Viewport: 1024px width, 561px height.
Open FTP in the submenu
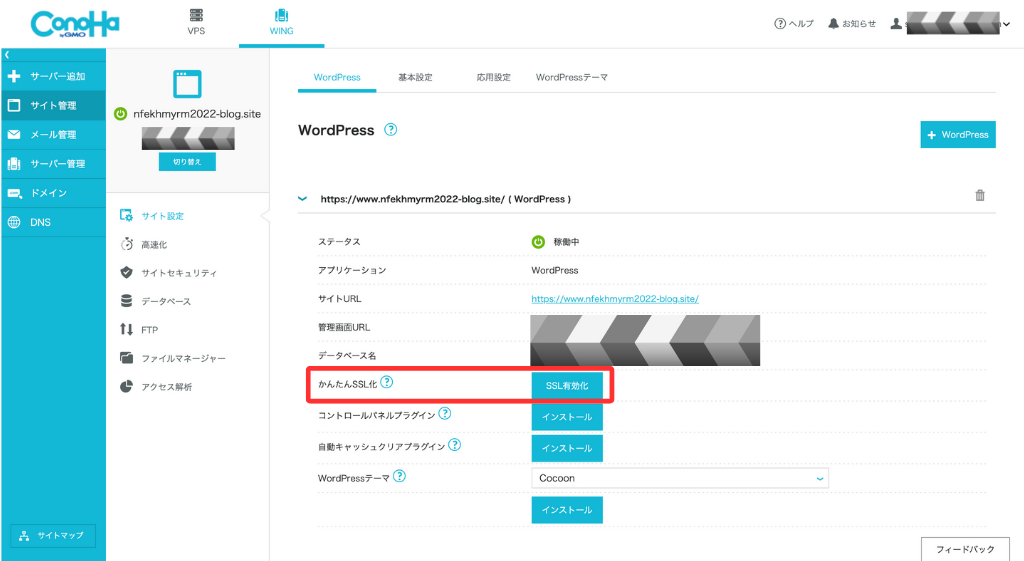tap(139, 330)
